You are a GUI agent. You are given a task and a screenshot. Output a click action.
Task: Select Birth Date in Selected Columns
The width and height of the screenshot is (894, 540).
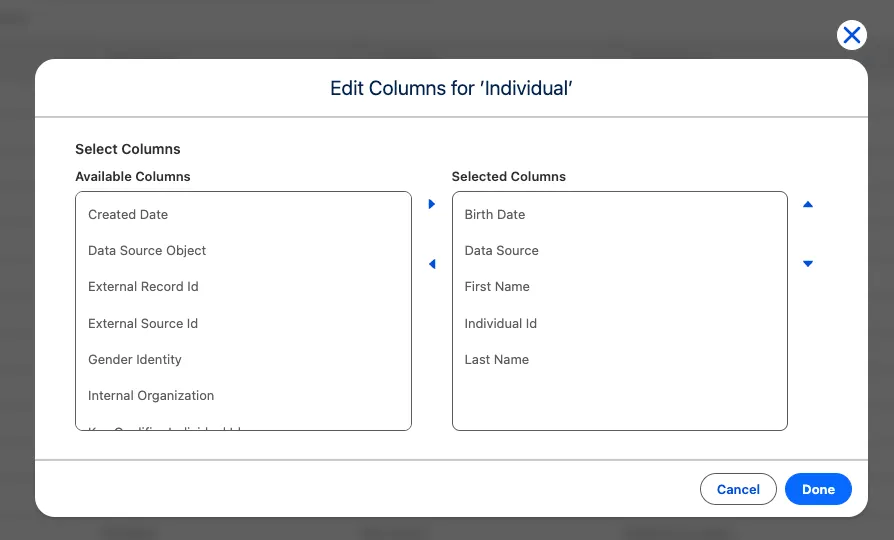click(x=495, y=214)
